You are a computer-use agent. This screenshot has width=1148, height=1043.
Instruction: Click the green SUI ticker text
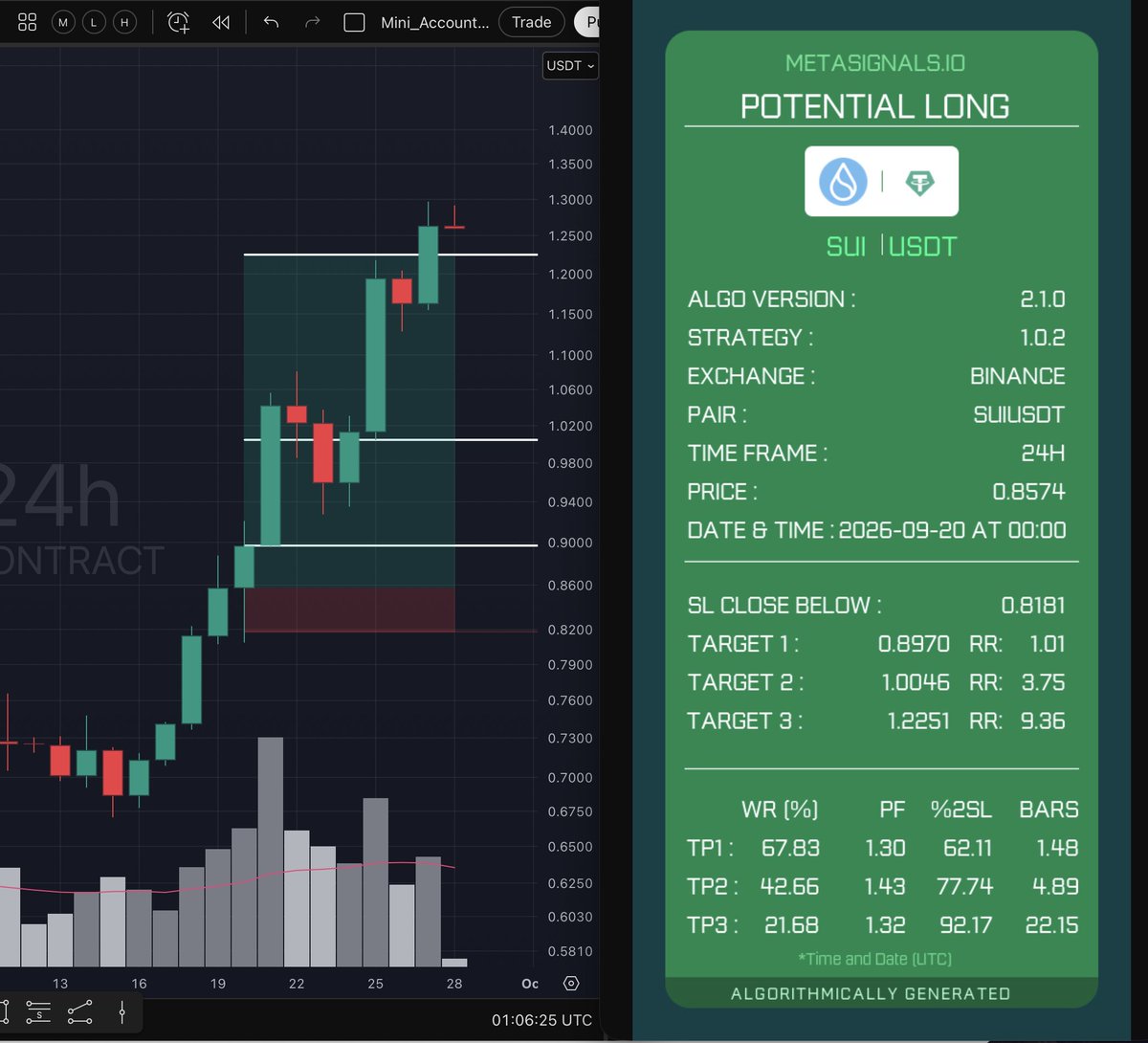(846, 247)
